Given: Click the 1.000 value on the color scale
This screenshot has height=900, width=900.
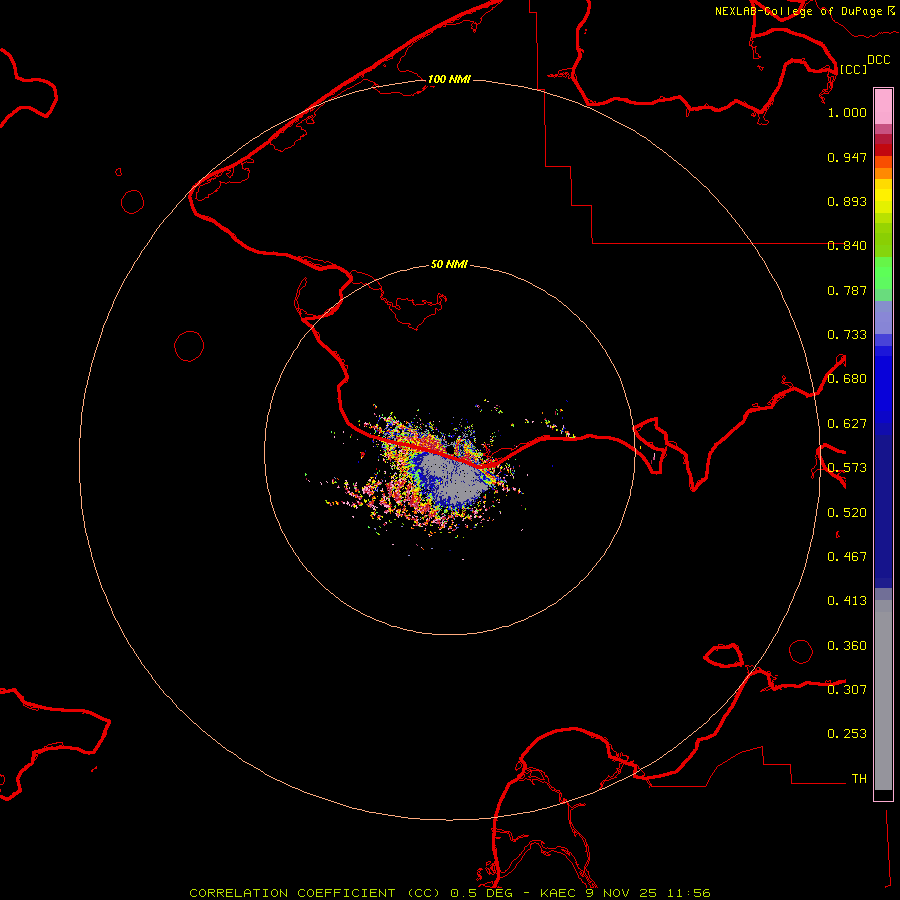Looking at the screenshot, I should point(847,112).
